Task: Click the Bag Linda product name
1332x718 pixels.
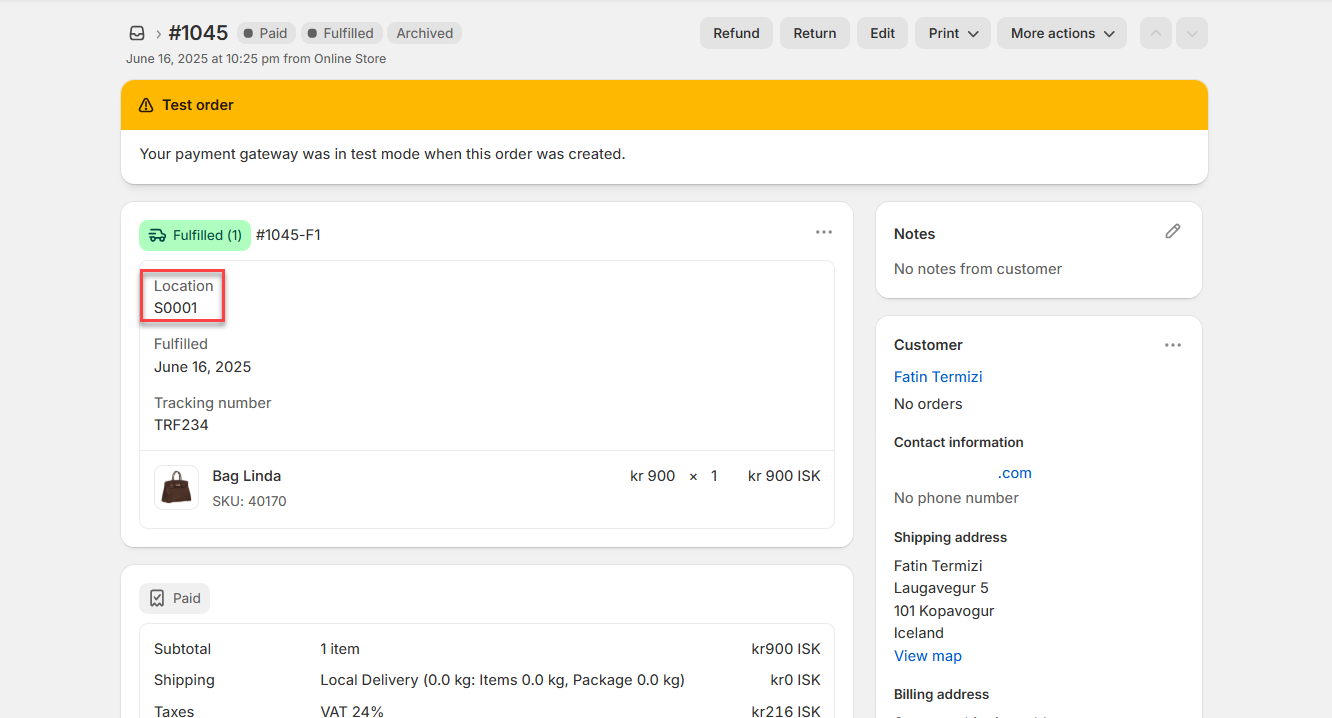Action: coord(246,476)
